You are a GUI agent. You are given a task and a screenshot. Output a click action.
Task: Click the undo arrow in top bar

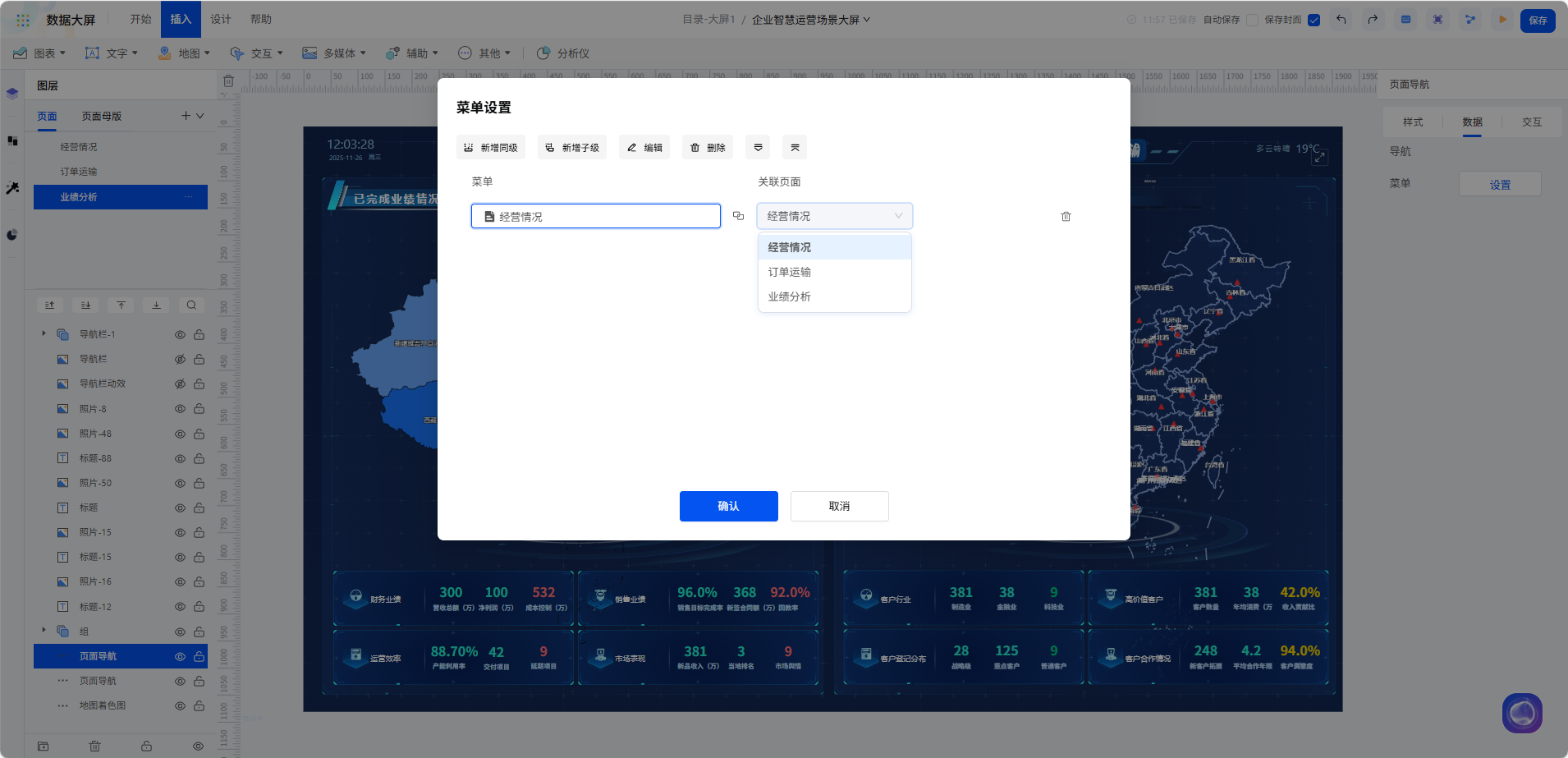point(1341,20)
